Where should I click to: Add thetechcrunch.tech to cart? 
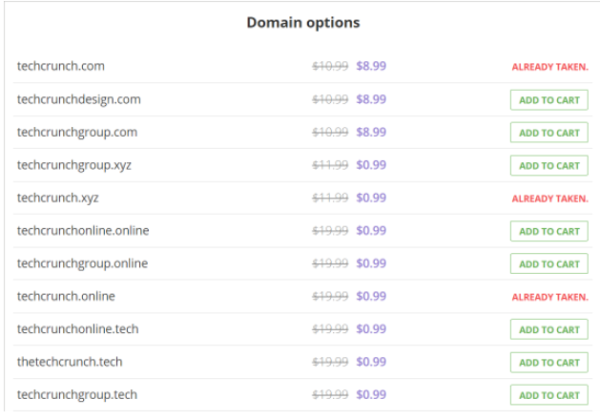click(x=549, y=363)
